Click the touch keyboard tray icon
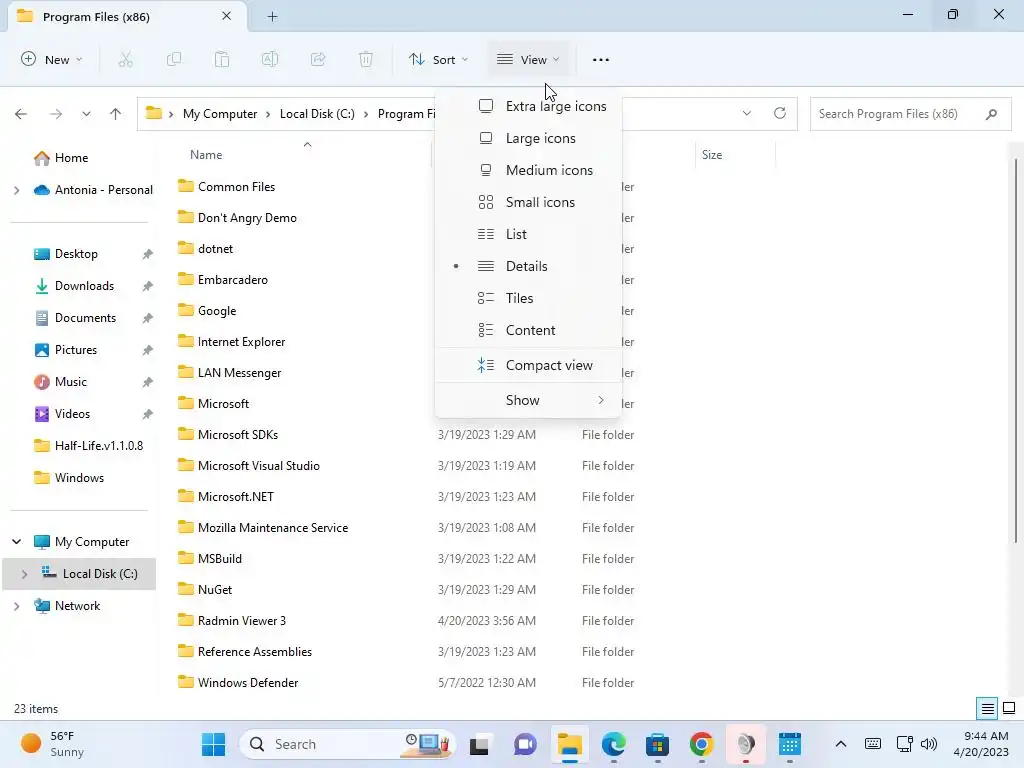 [872, 744]
